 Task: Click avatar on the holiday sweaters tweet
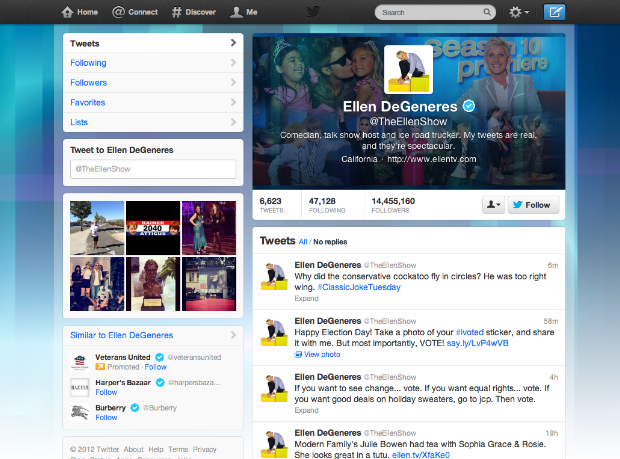[274, 388]
